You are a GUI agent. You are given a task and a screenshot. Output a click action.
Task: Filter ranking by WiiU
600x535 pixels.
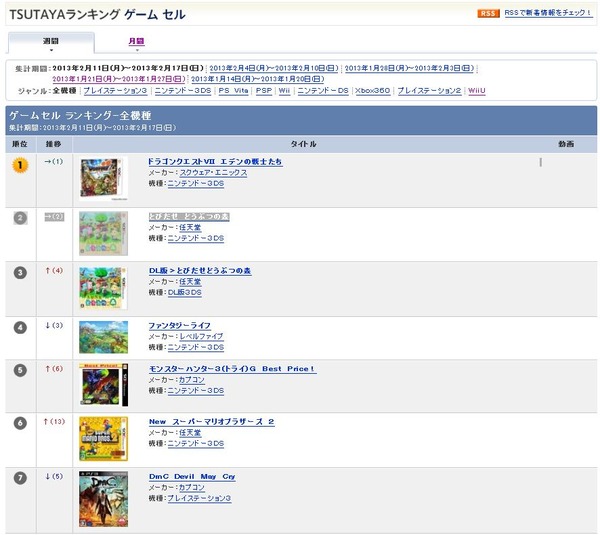coord(477,91)
